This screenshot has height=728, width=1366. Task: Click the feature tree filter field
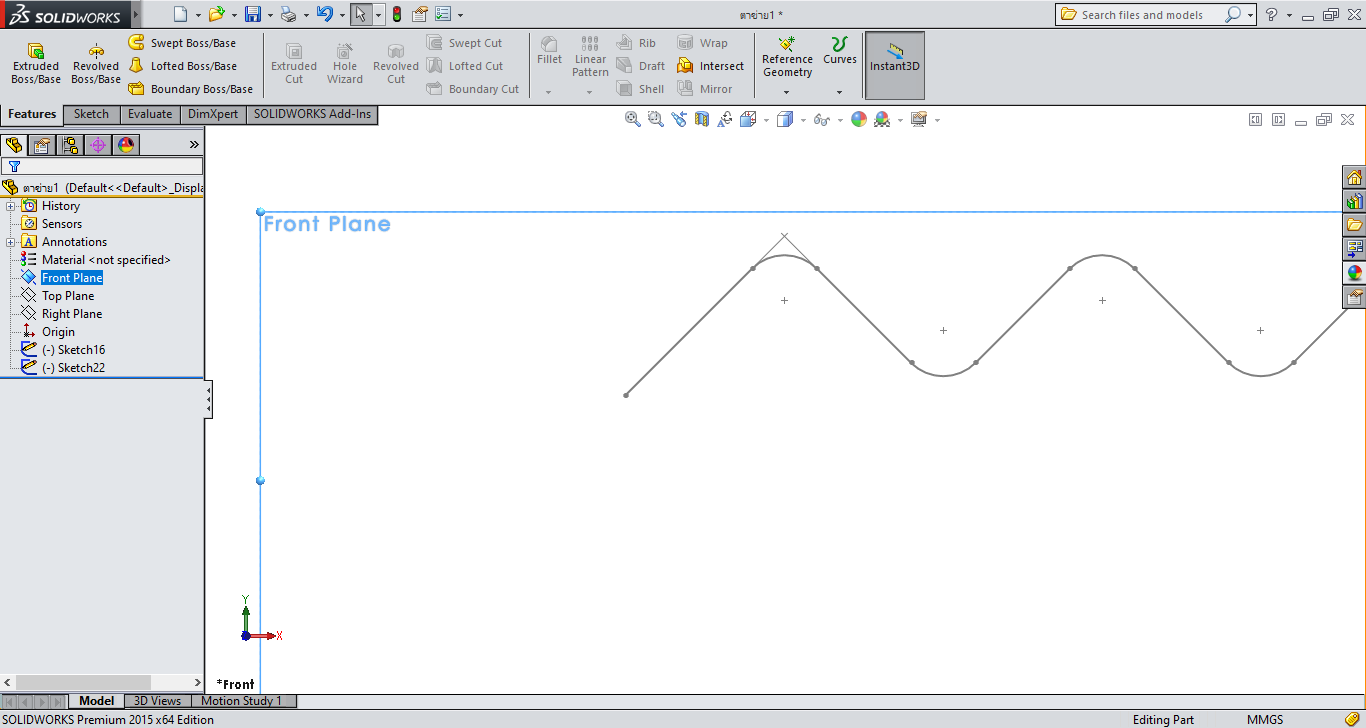click(102, 166)
